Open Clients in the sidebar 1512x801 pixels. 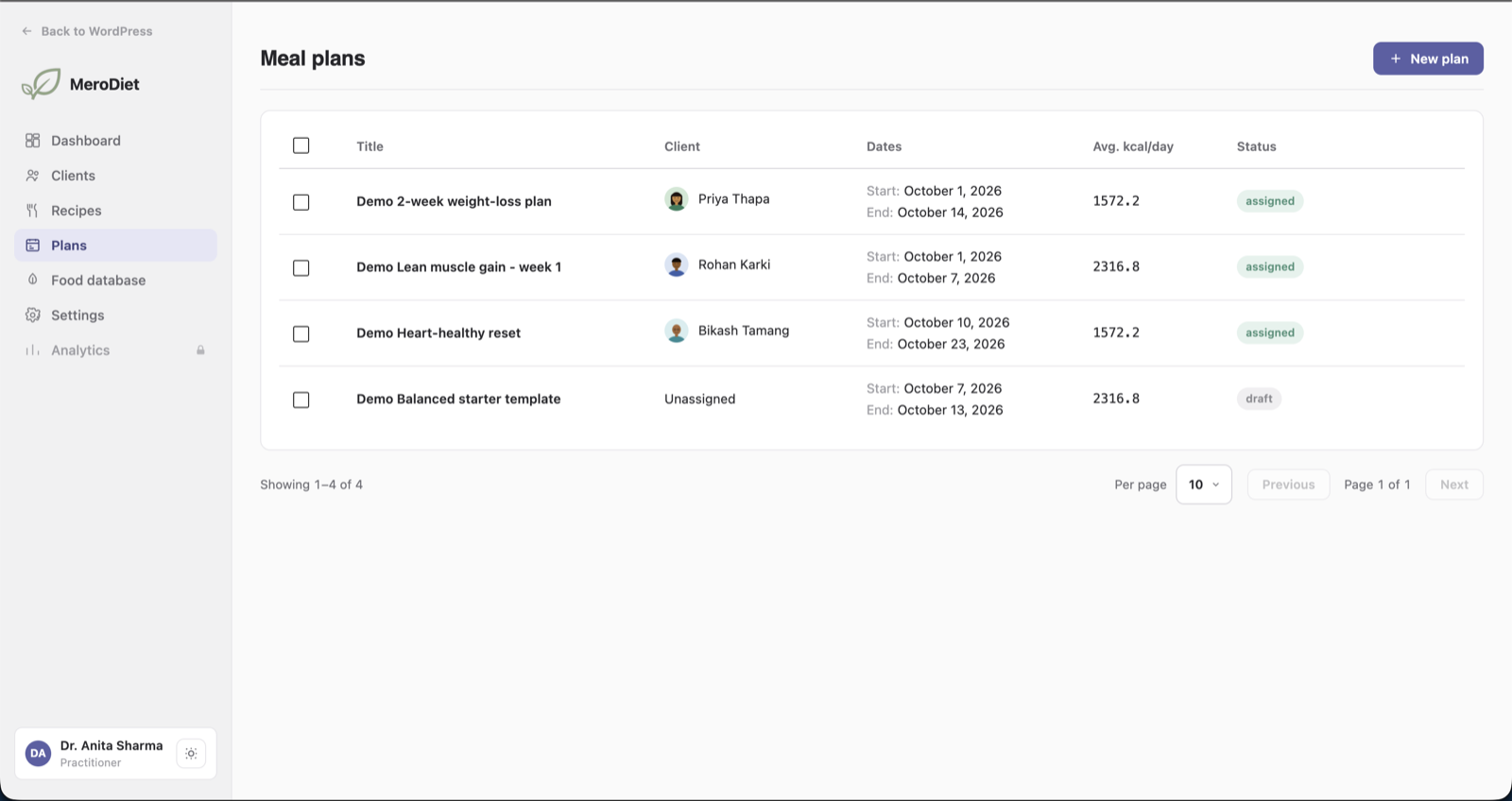point(115,176)
